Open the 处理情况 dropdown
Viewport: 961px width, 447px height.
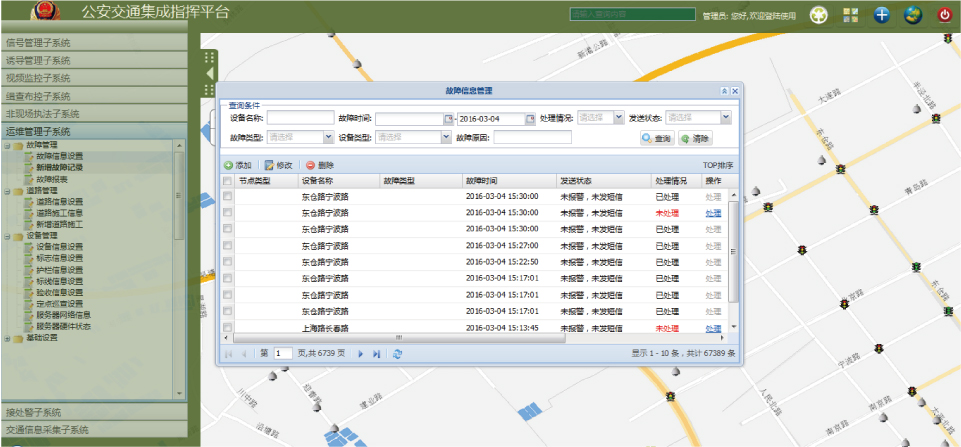tap(619, 118)
